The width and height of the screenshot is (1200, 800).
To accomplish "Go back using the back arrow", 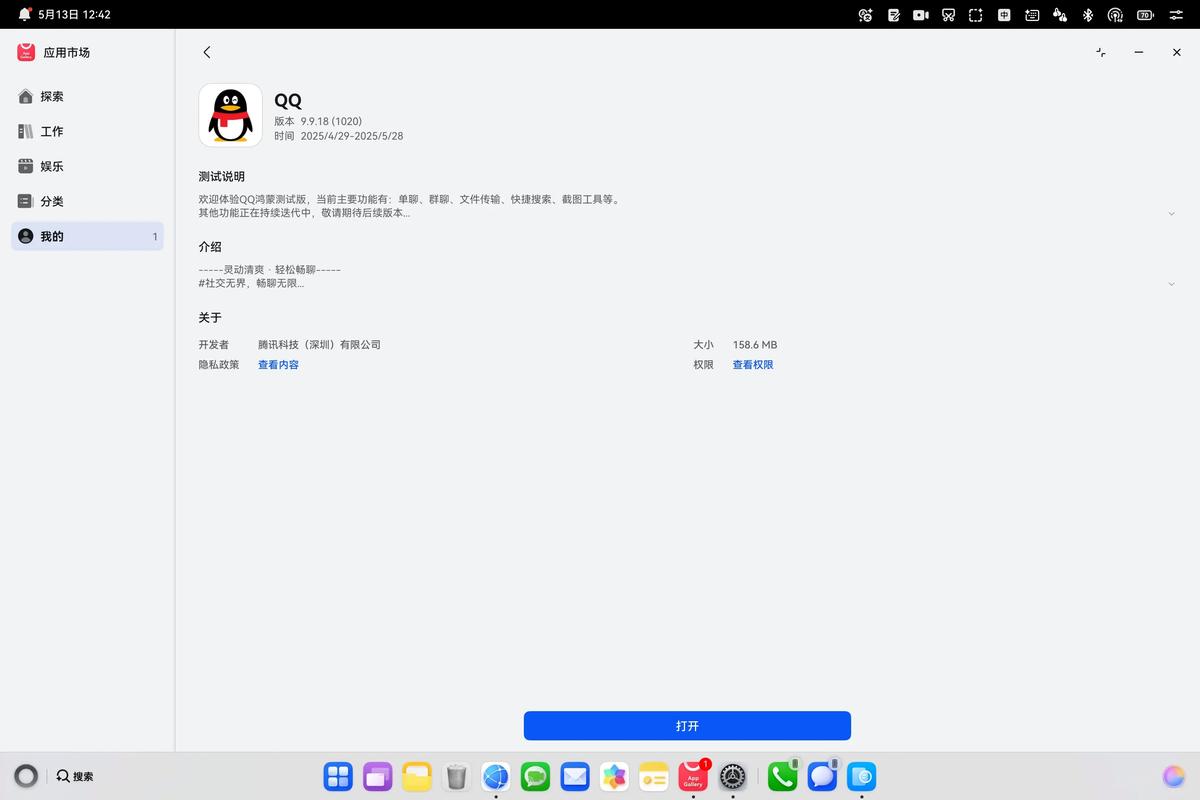I will 207,52.
